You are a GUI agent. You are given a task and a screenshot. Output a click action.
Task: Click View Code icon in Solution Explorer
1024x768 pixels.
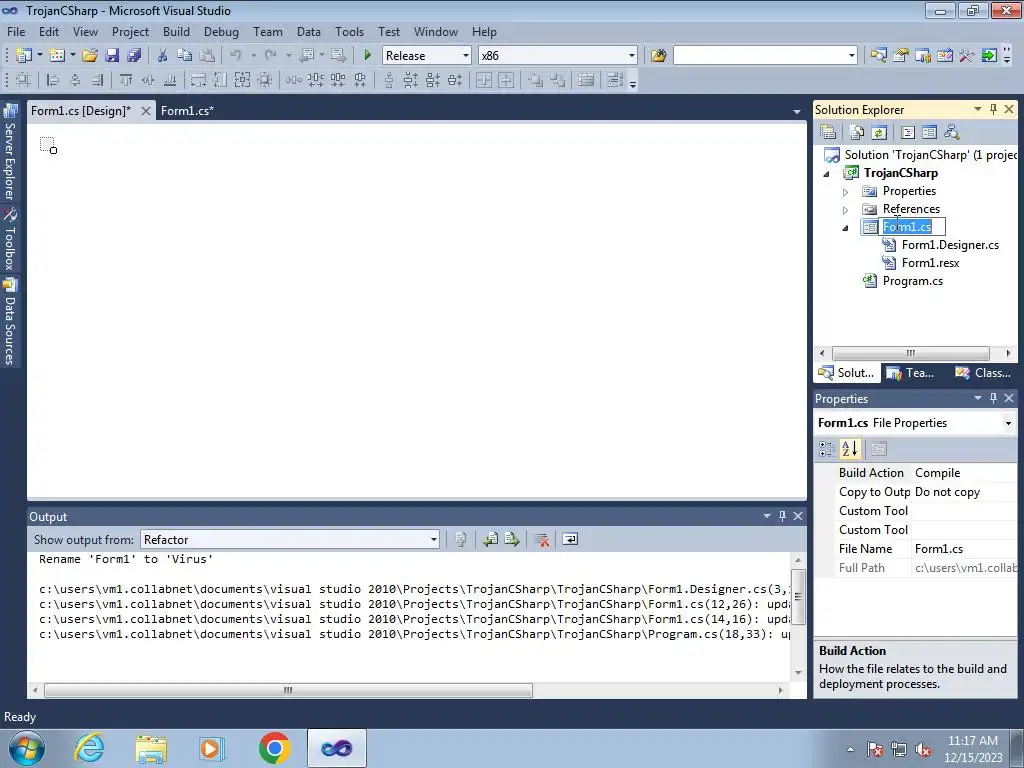[x=908, y=133]
